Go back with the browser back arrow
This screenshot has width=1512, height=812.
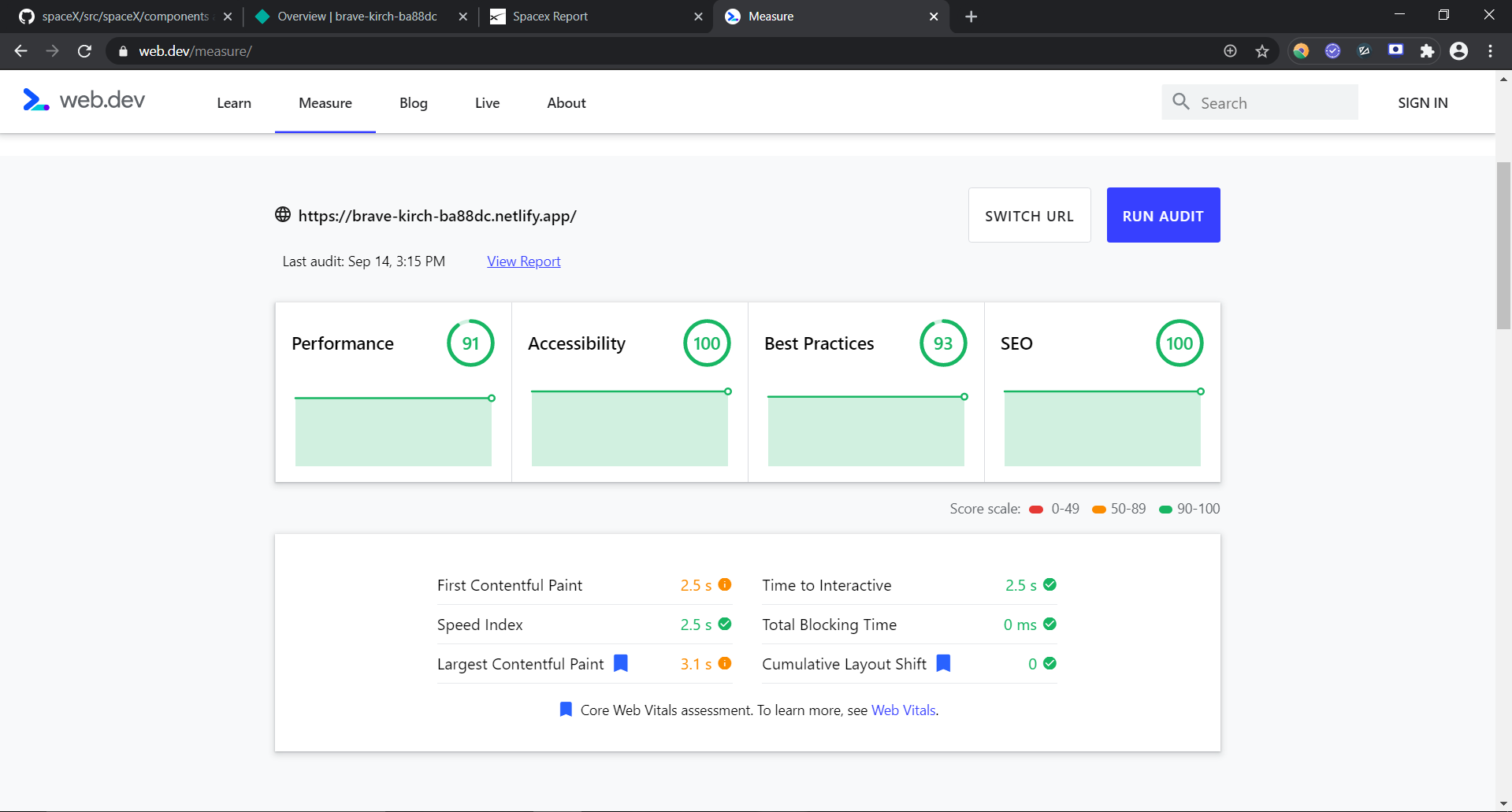pyautogui.click(x=21, y=51)
